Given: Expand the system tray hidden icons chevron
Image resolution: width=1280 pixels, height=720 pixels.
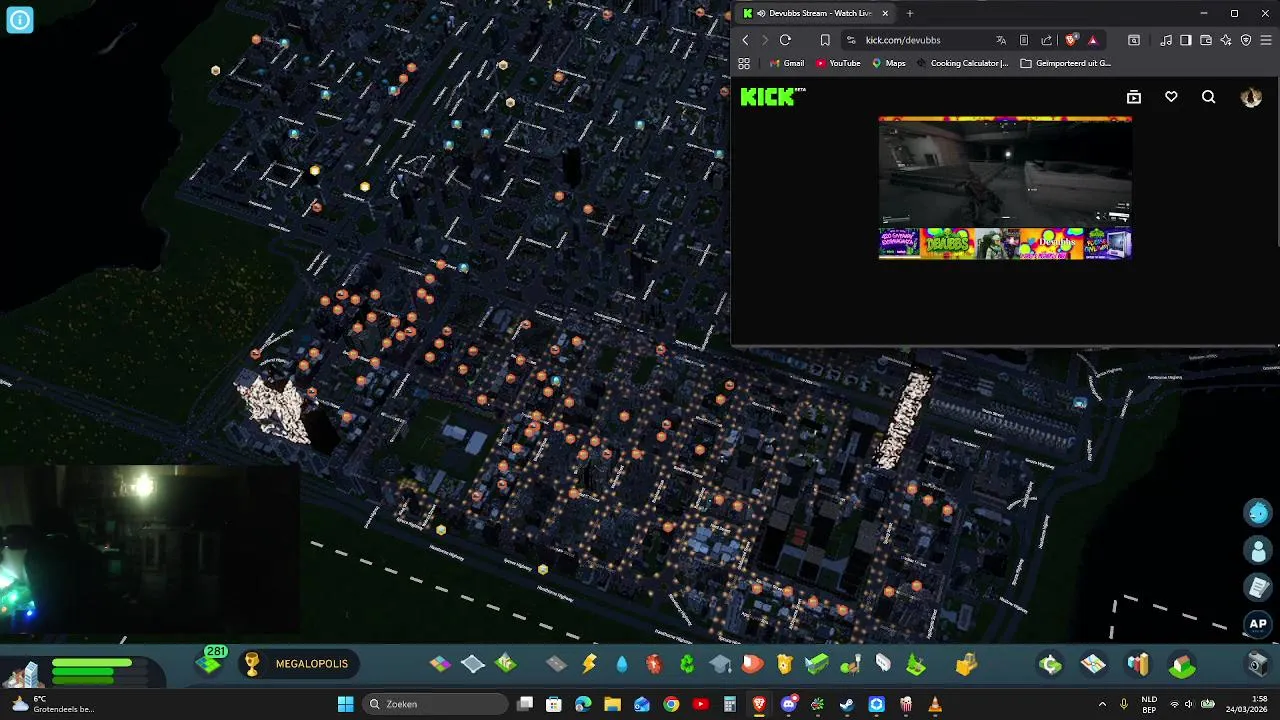Looking at the screenshot, I should pyautogui.click(x=1102, y=704).
